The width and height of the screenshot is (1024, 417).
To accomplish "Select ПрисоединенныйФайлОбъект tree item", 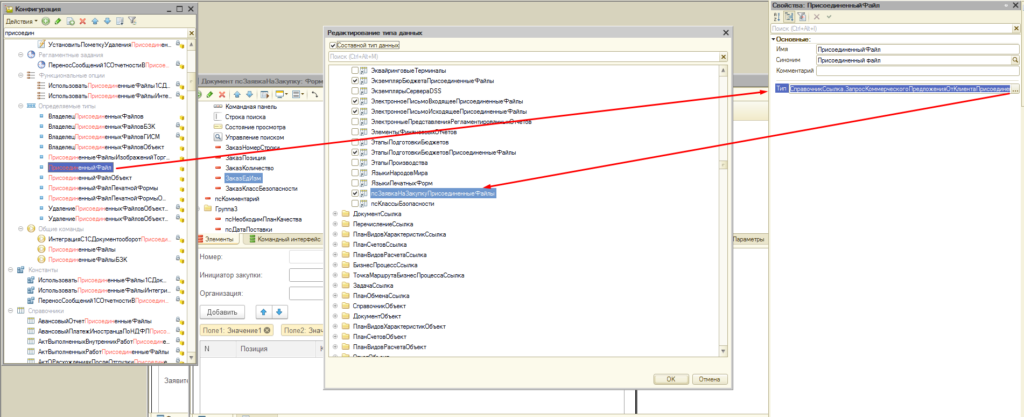I will pyautogui.click(x=91, y=178).
